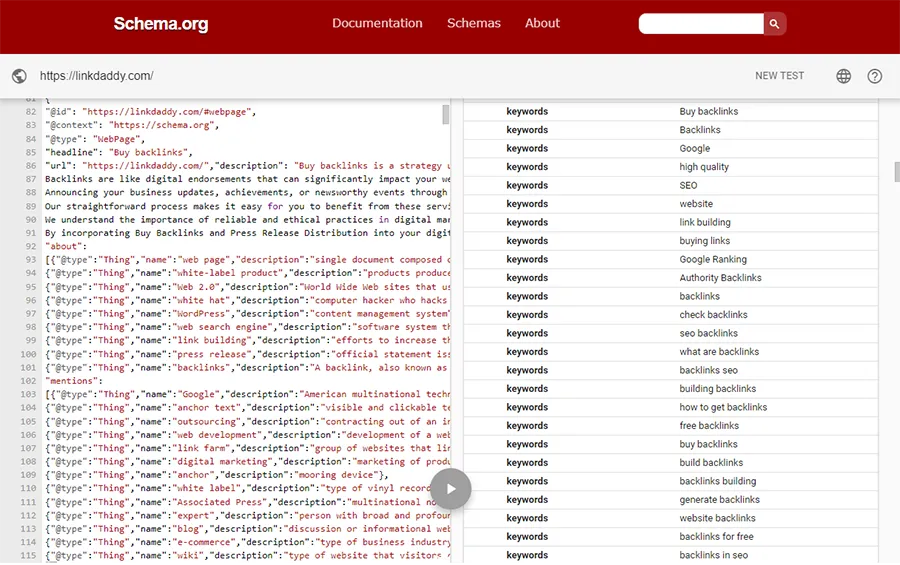Click code line 92 "about"
900x565 pixels.
(66, 246)
